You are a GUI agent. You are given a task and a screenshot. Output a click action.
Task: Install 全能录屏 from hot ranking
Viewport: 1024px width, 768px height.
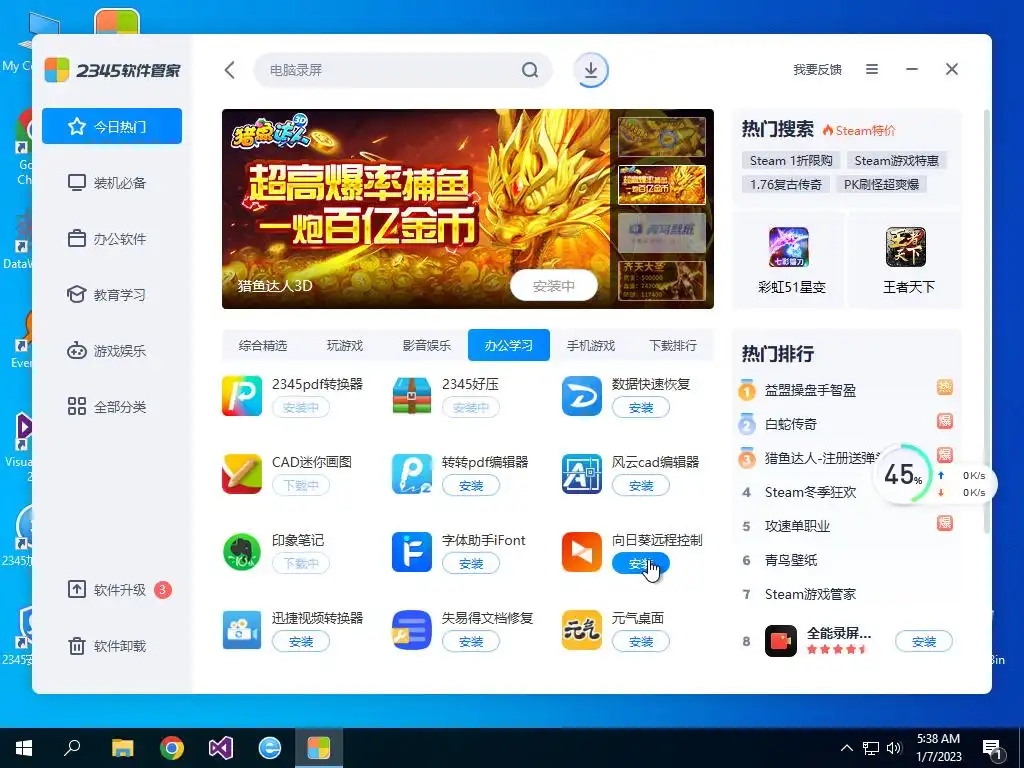coord(923,641)
